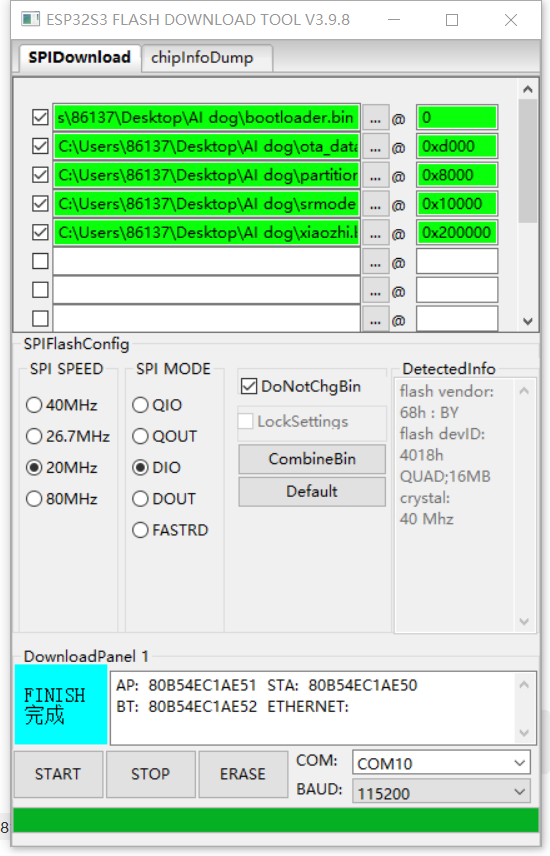The image size is (550, 856).
Task: Click the 'BT: 80B54EC1AE52' MAC text
Action: click(186, 707)
